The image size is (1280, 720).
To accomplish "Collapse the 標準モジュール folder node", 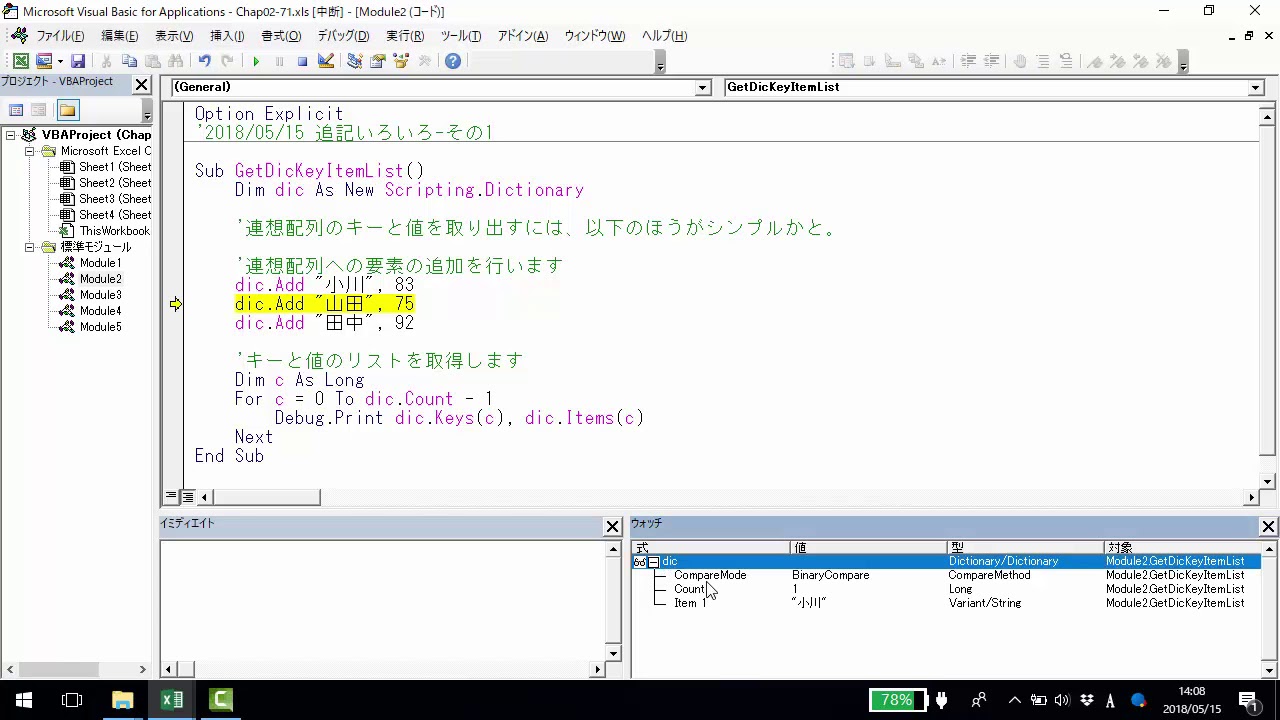I will (30, 247).
